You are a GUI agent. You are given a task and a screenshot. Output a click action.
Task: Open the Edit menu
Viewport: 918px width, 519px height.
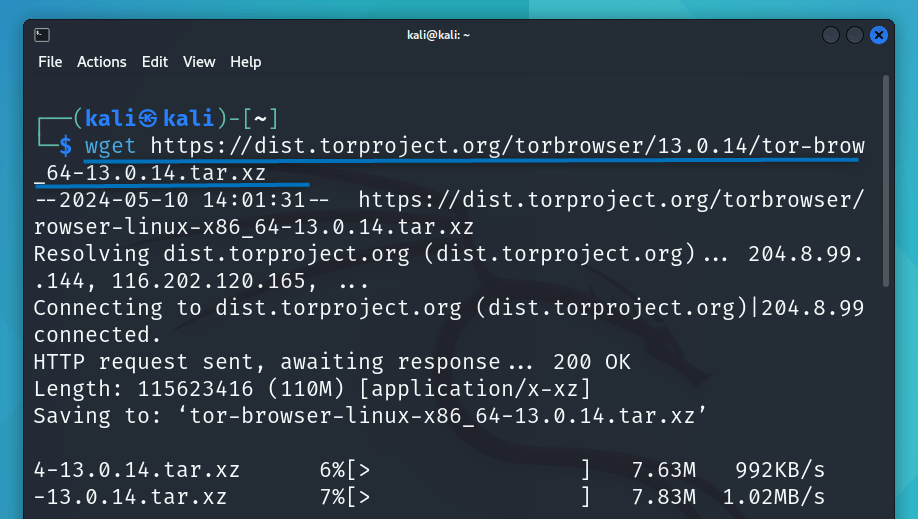[155, 62]
